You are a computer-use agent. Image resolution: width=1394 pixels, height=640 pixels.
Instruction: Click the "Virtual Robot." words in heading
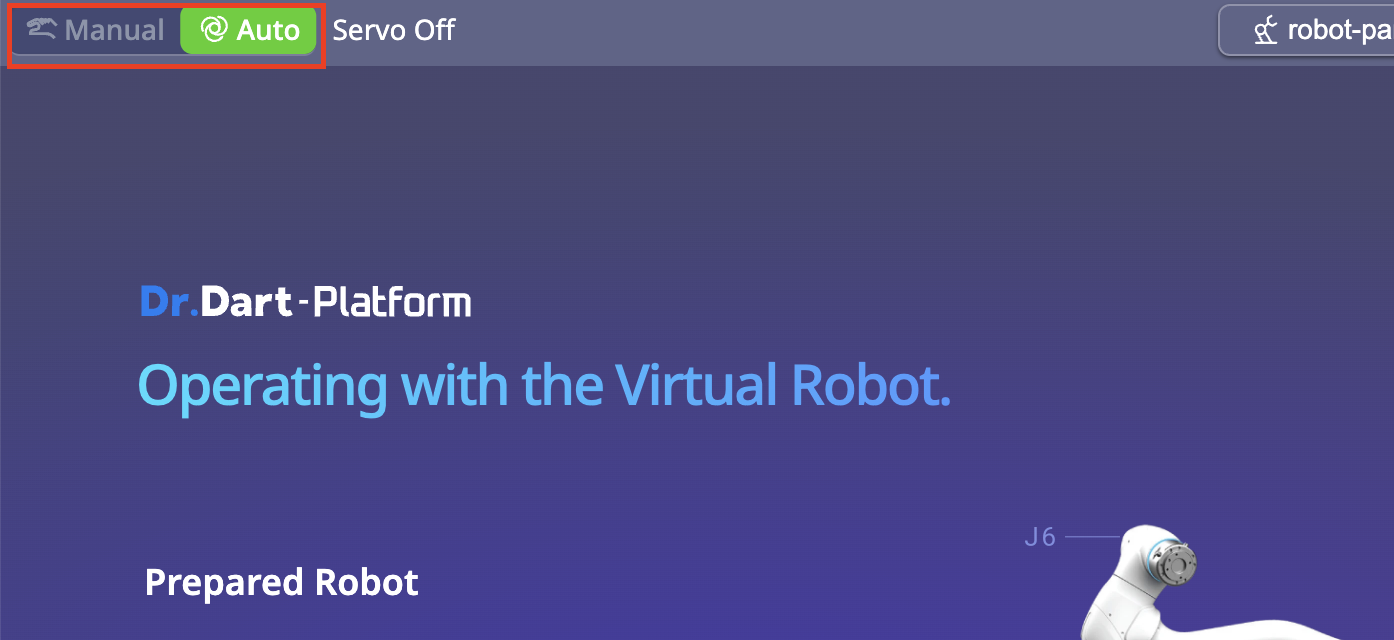(x=781, y=385)
